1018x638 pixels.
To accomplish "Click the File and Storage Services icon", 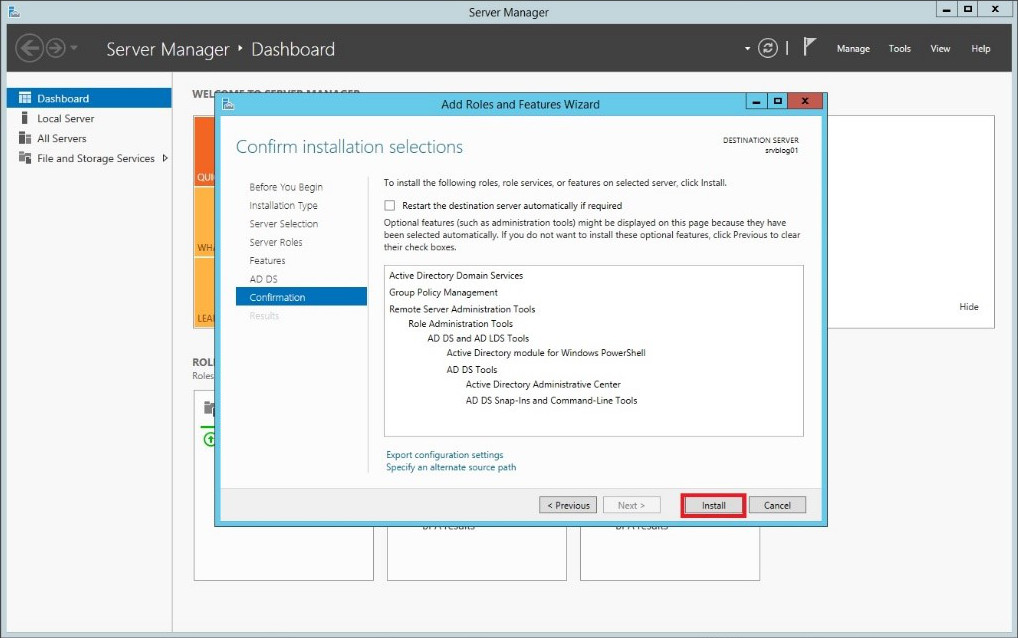I will pyautogui.click(x=25, y=158).
